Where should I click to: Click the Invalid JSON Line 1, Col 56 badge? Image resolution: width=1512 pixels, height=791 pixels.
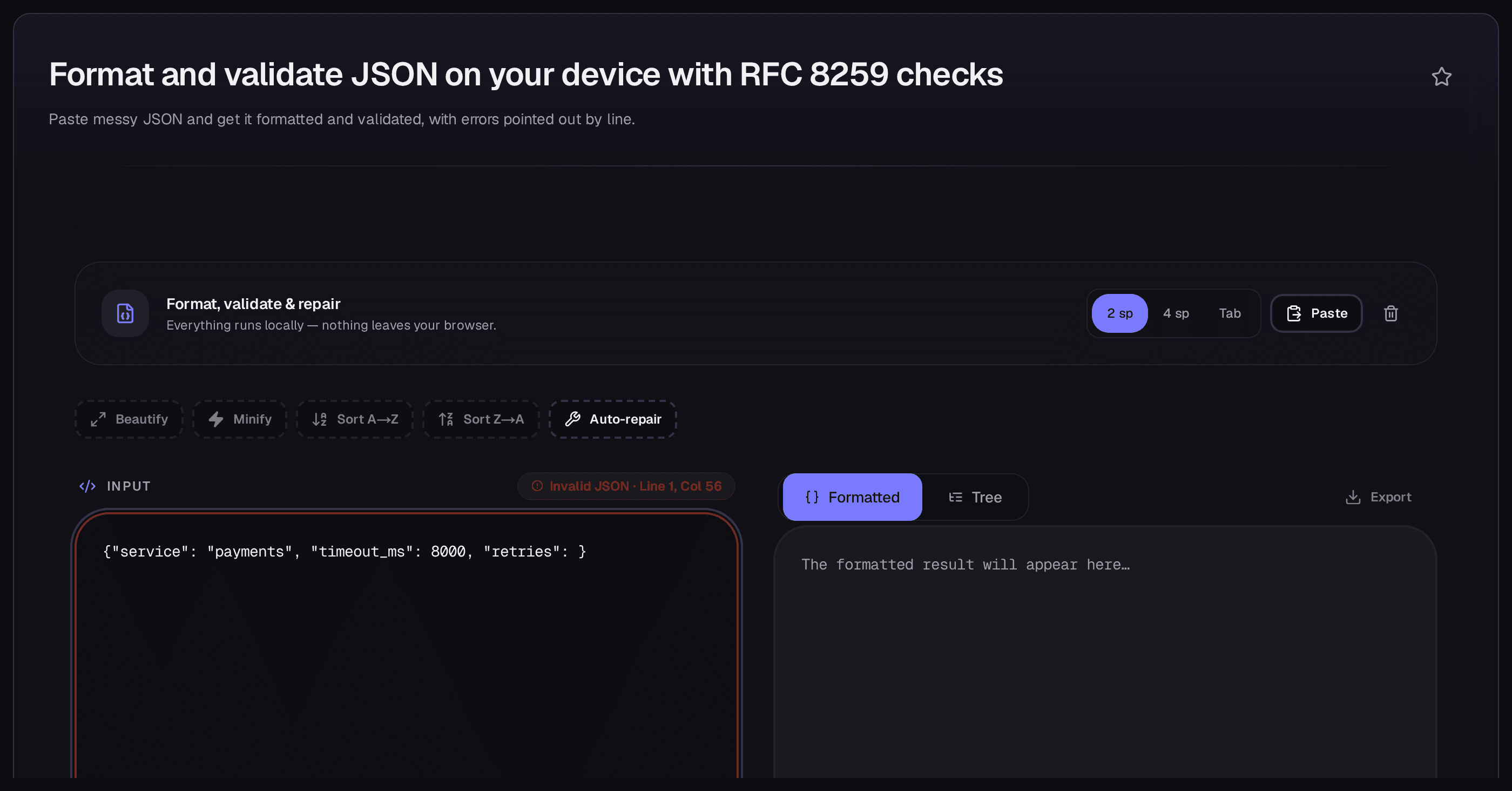coord(626,486)
